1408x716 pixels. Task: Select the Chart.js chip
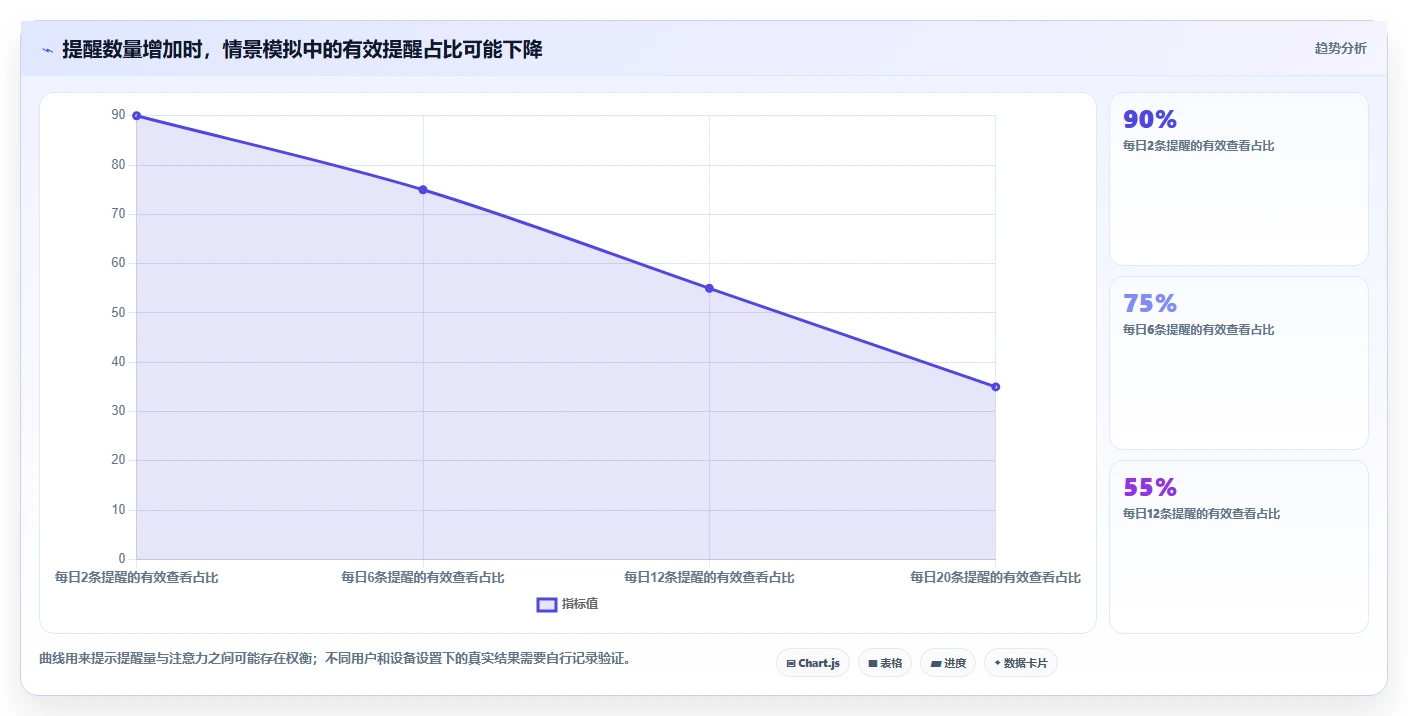[813, 663]
